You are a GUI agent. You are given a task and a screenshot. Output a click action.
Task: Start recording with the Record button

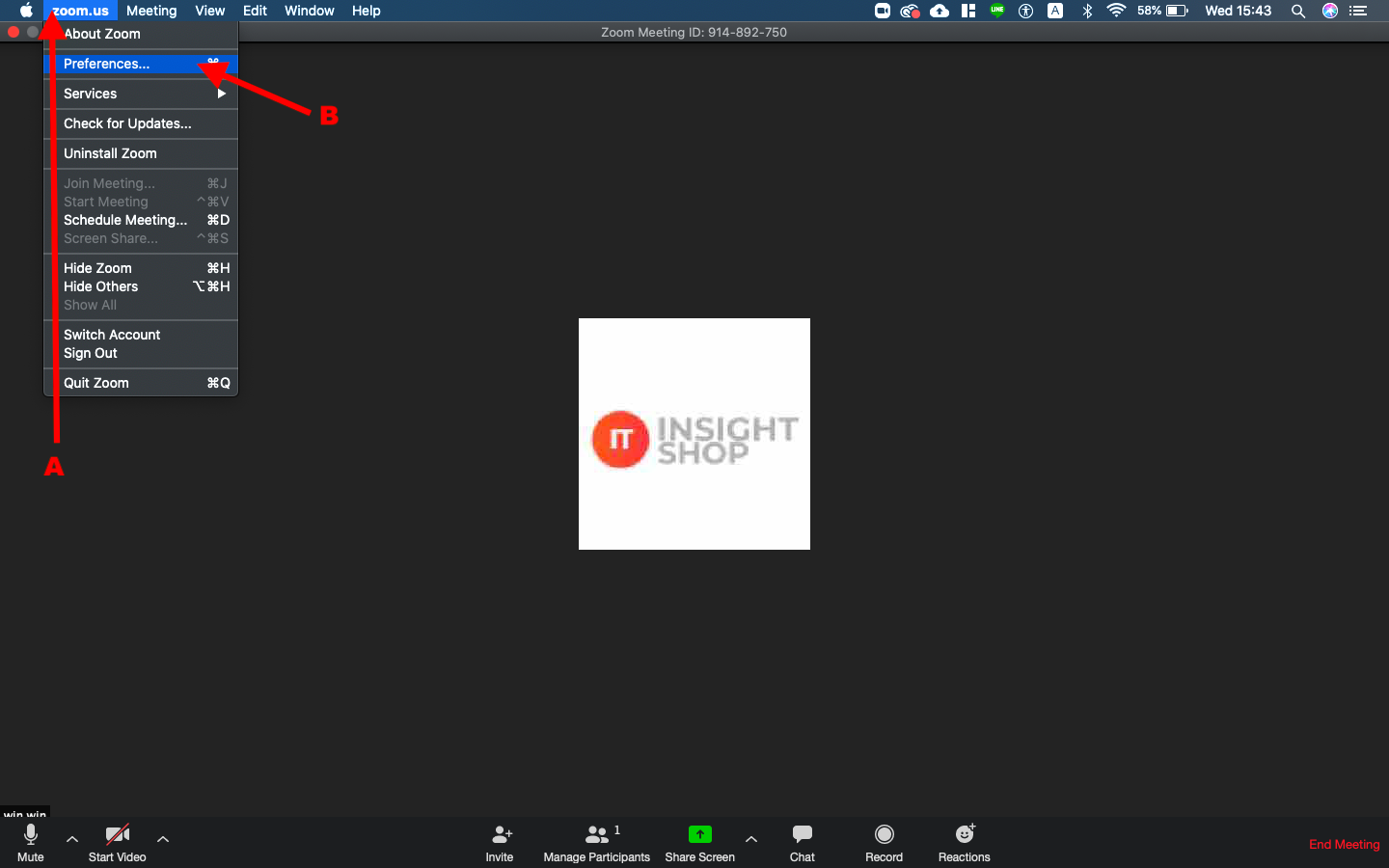[x=884, y=842]
